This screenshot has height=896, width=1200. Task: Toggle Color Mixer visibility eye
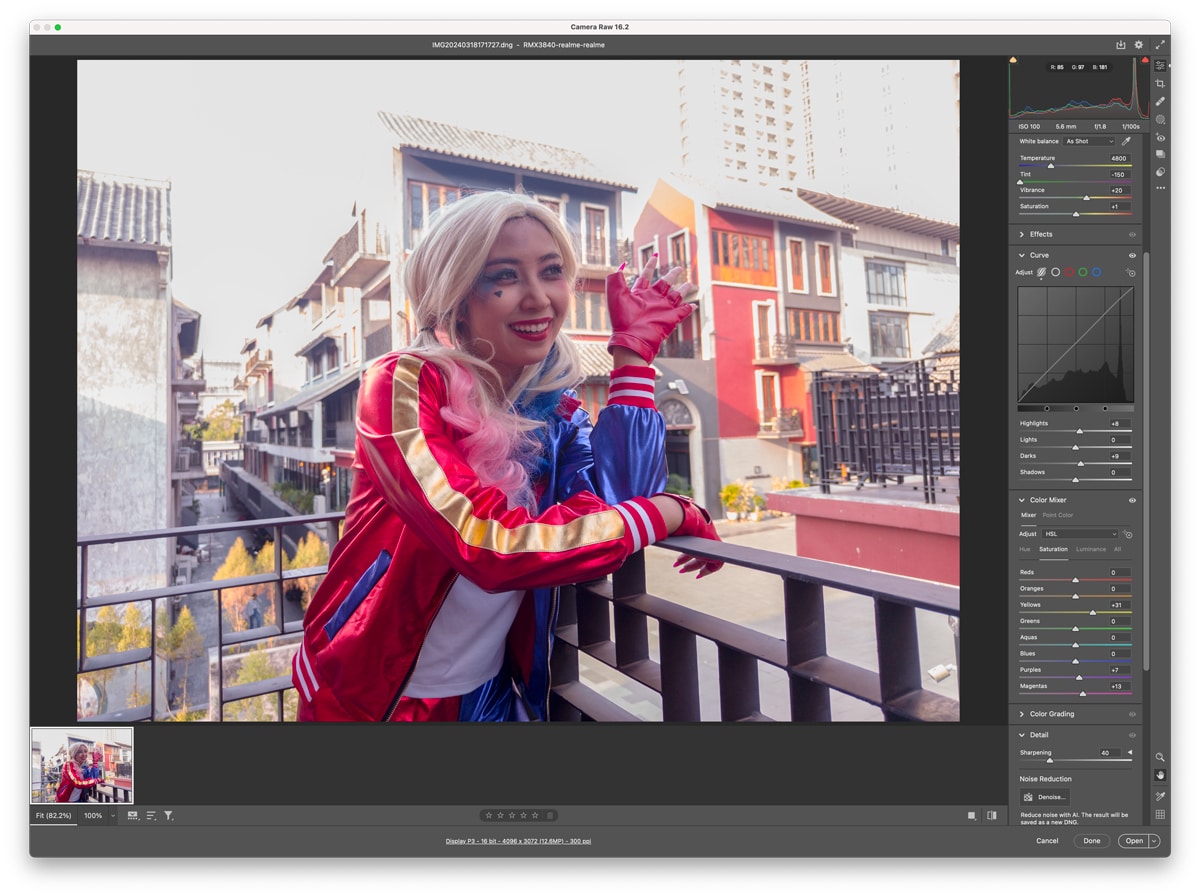pos(1132,500)
